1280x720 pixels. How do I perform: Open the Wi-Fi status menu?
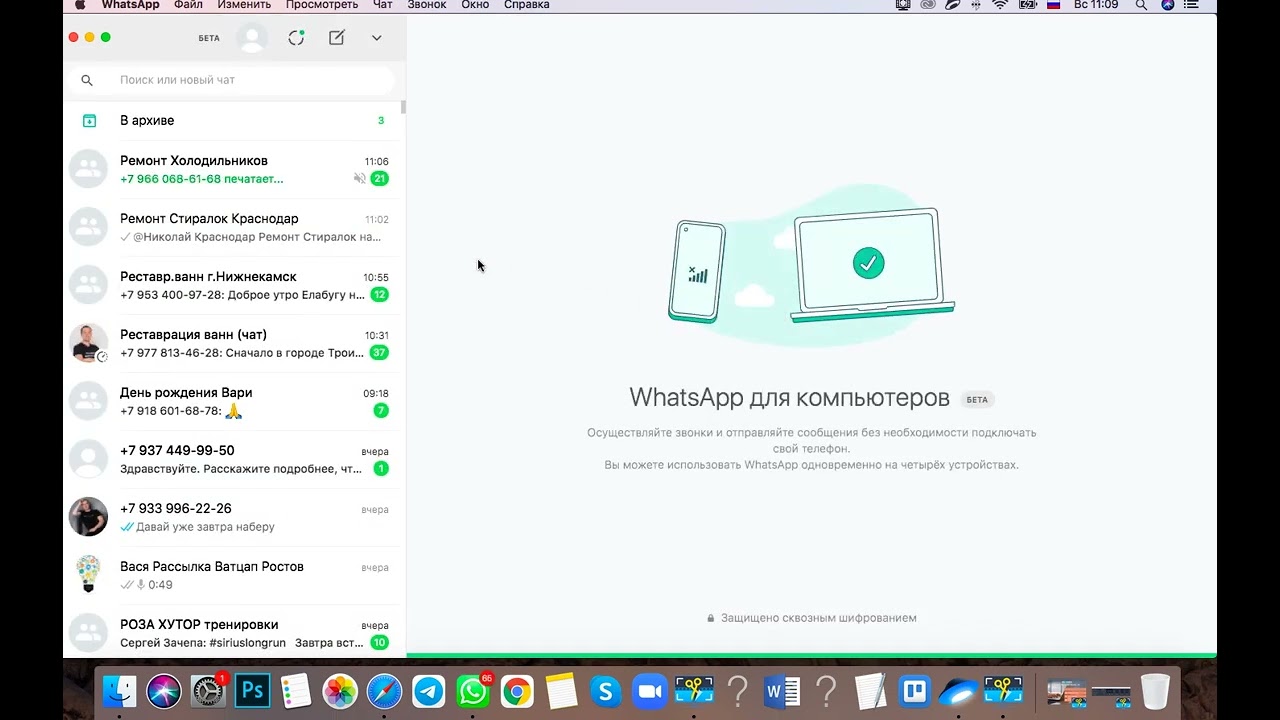(1000, 5)
